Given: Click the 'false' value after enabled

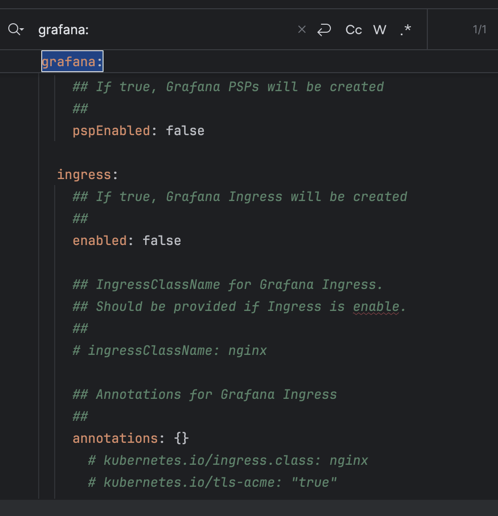Looking at the screenshot, I should pyautogui.click(x=162, y=241).
